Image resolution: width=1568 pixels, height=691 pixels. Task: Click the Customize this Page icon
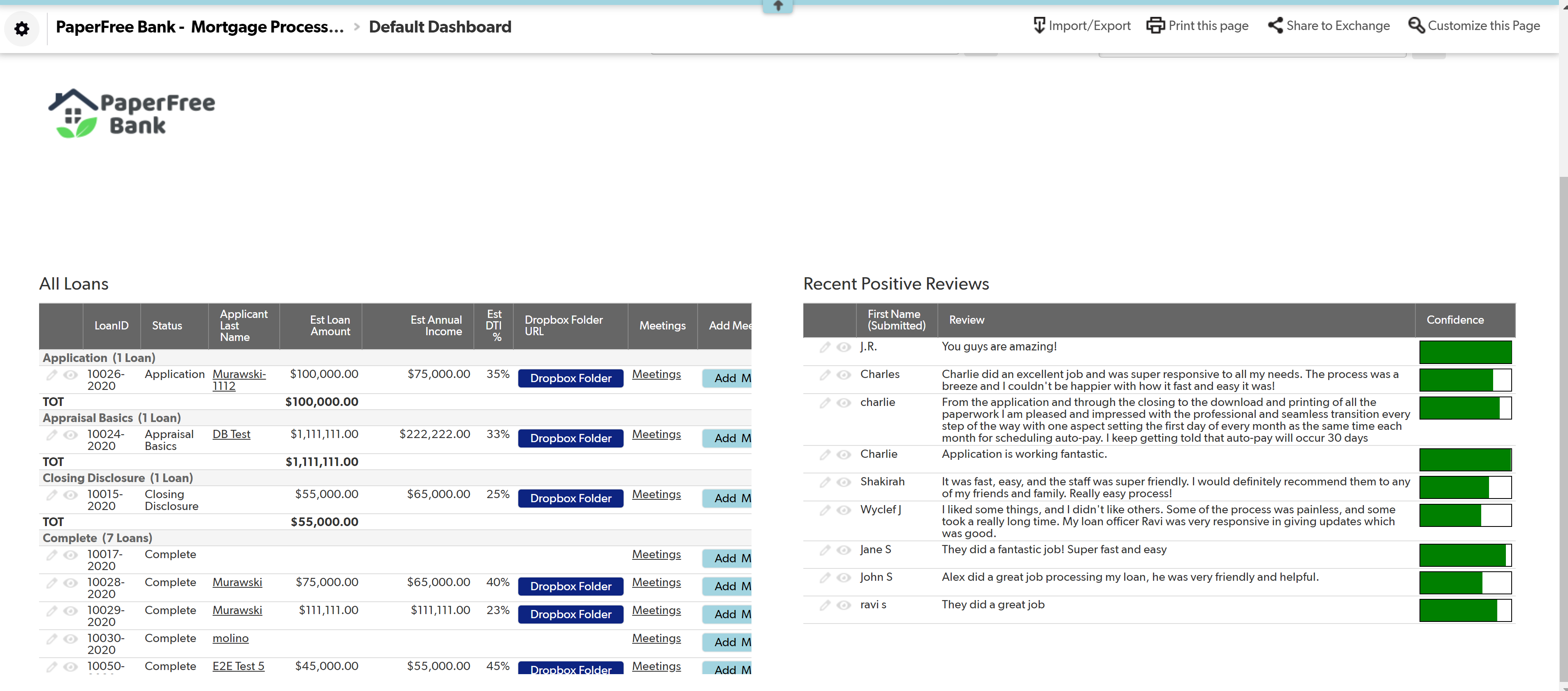coord(1416,26)
